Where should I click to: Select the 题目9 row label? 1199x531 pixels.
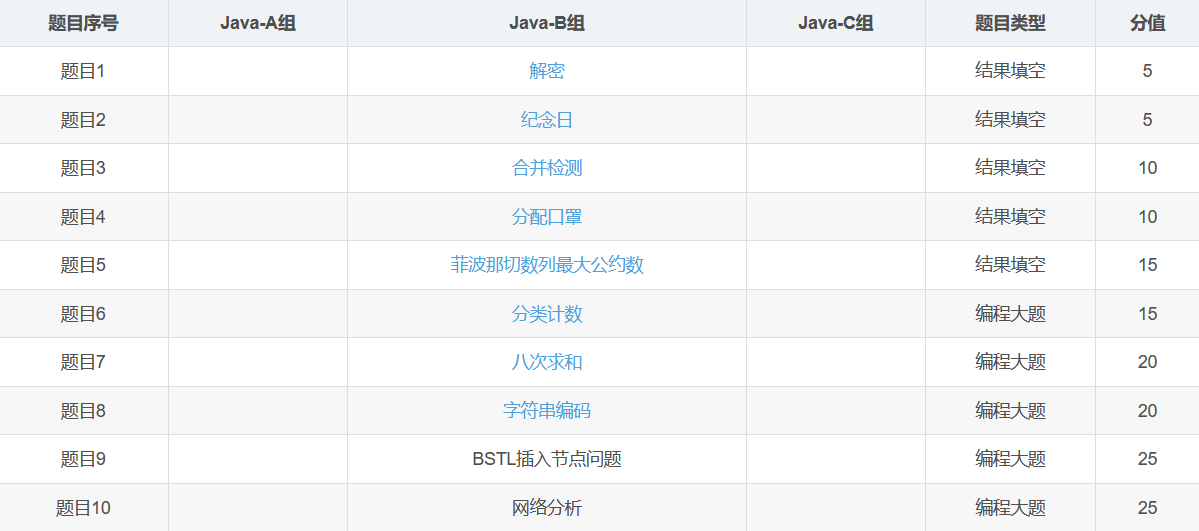point(83,459)
